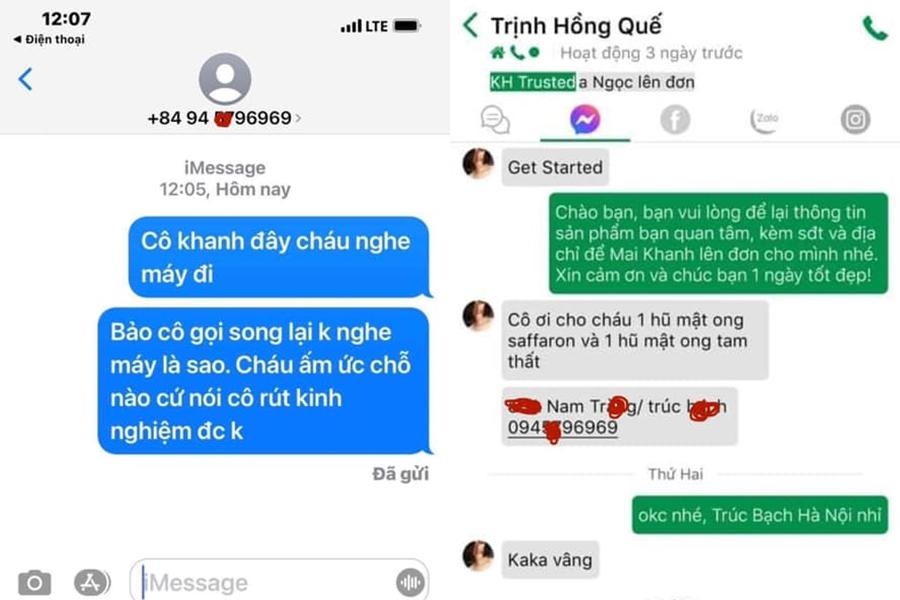Switch to the all-conversations chat tab
The height and width of the screenshot is (600, 900).
point(495,119)
